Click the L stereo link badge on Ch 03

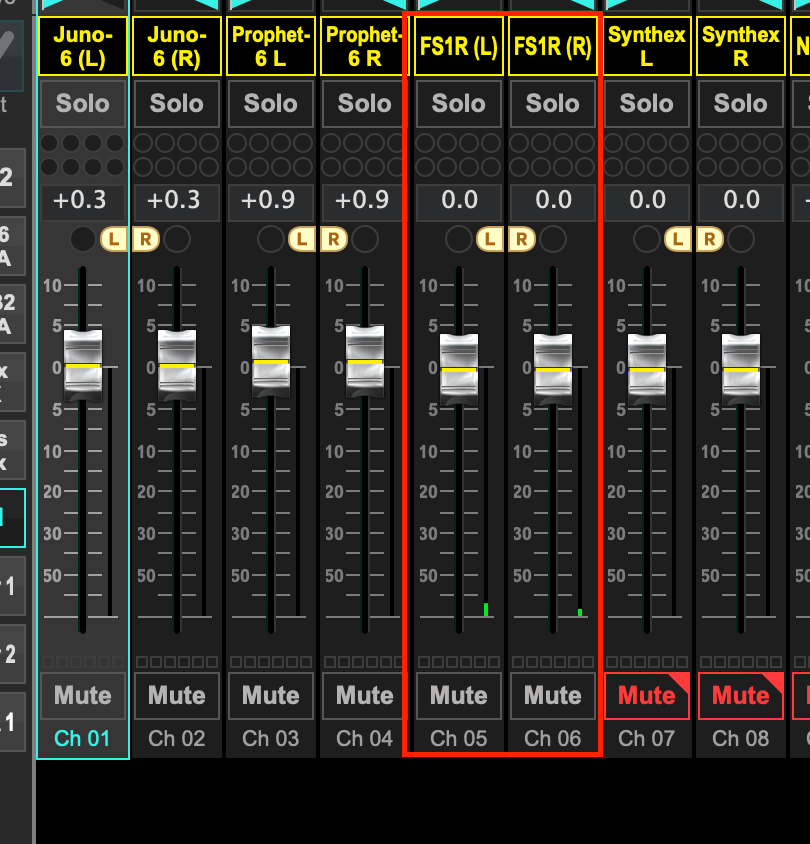[x=302, y=239]
